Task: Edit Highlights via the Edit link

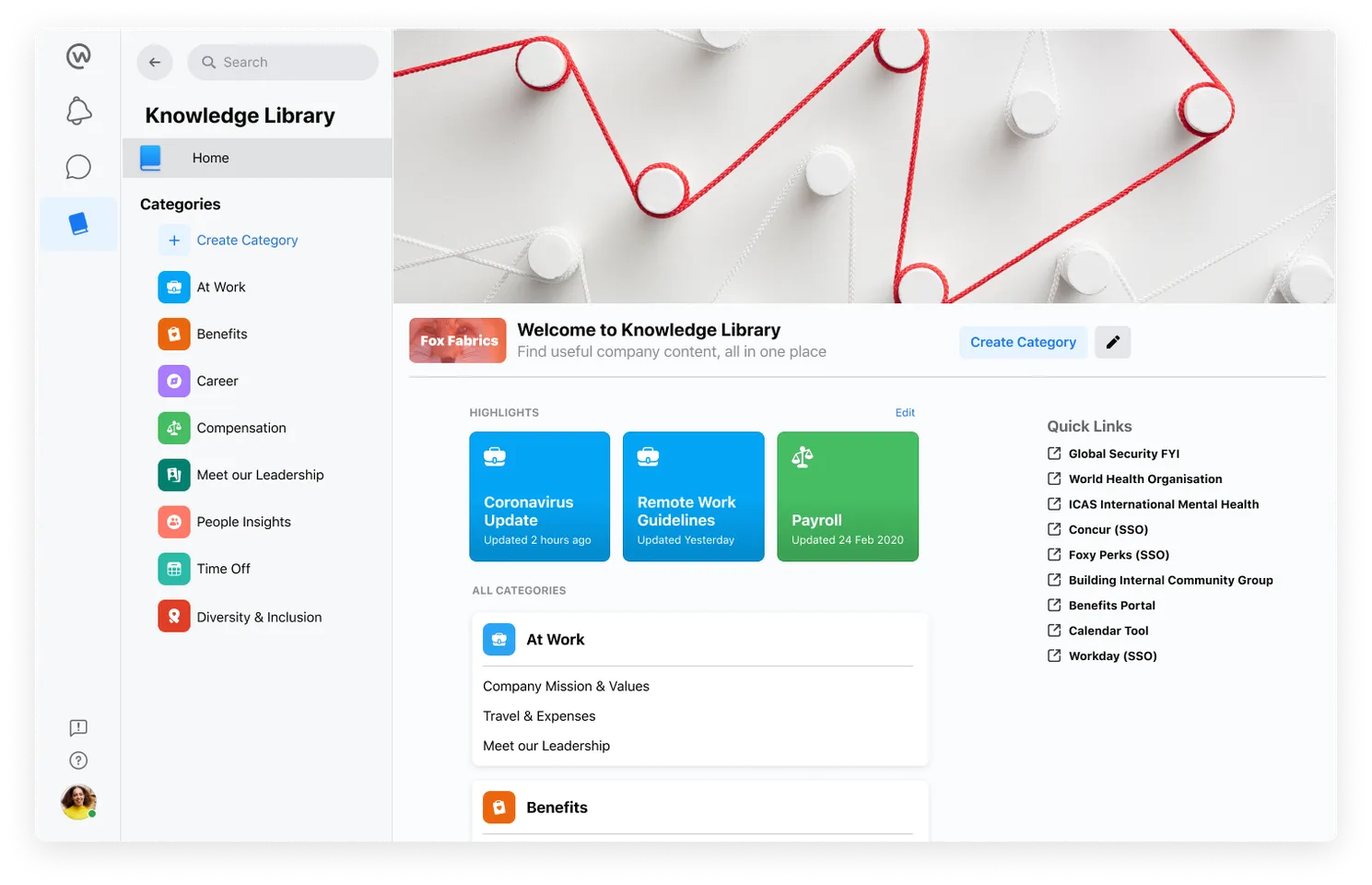Action: point(905,412)
